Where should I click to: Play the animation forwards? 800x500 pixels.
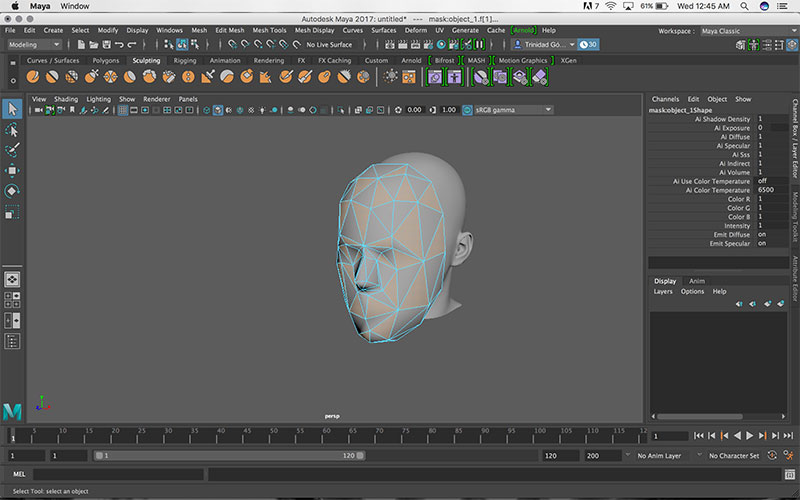[749, 436]
